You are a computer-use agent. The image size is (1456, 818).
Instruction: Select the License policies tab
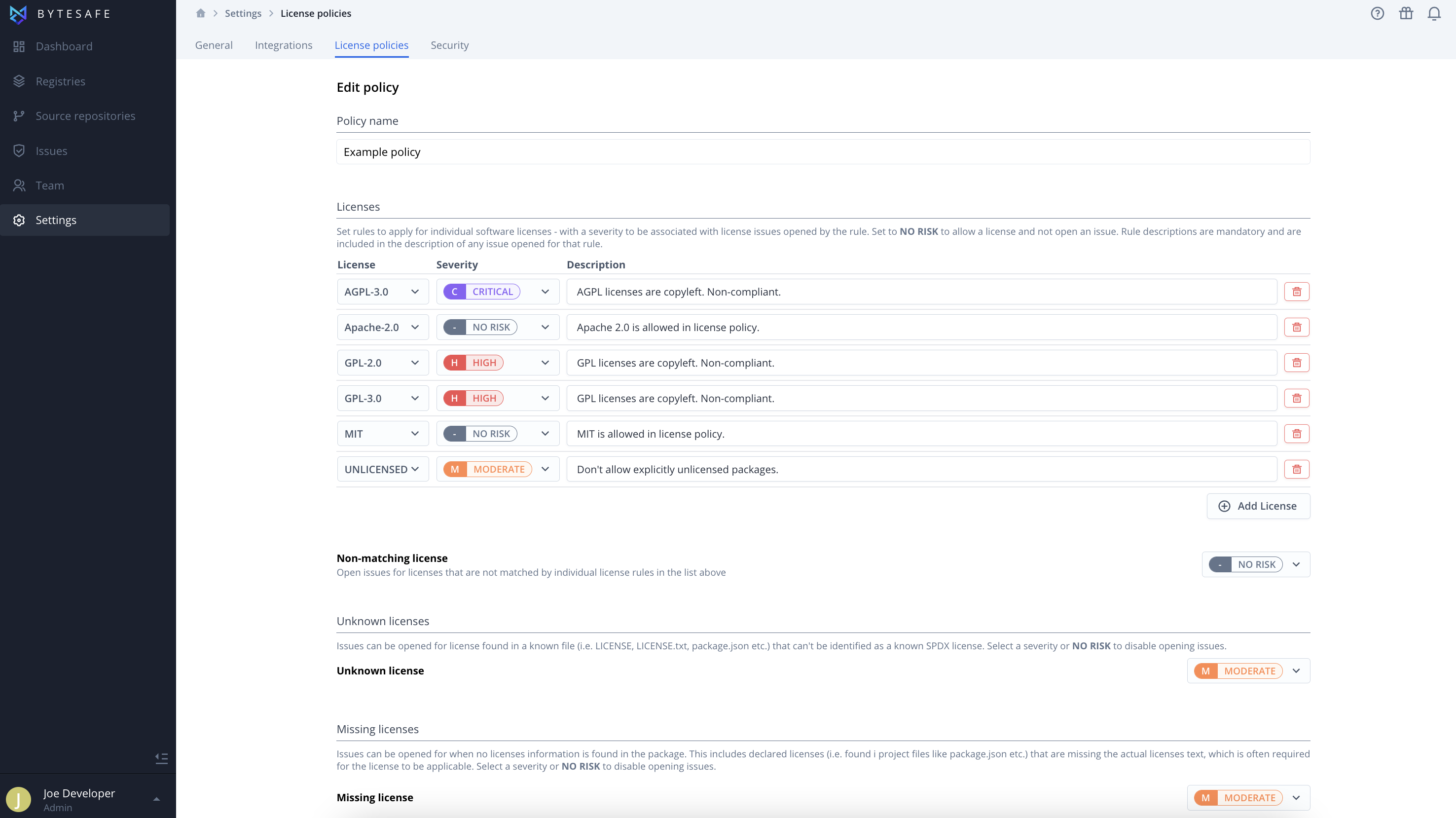click(x=371, y=45)
